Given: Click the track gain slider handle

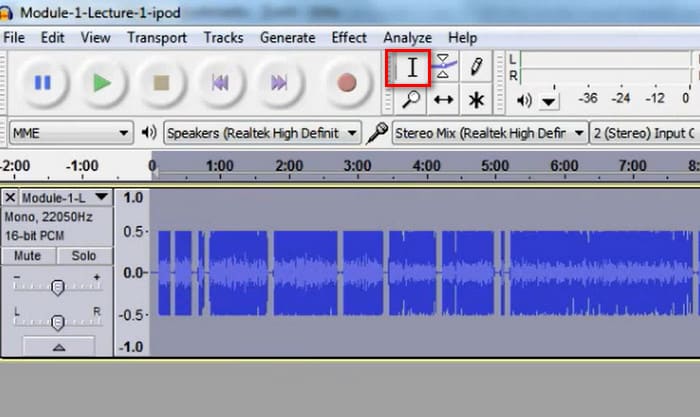Looking at the screenshot, I should (x=57, y=288).
